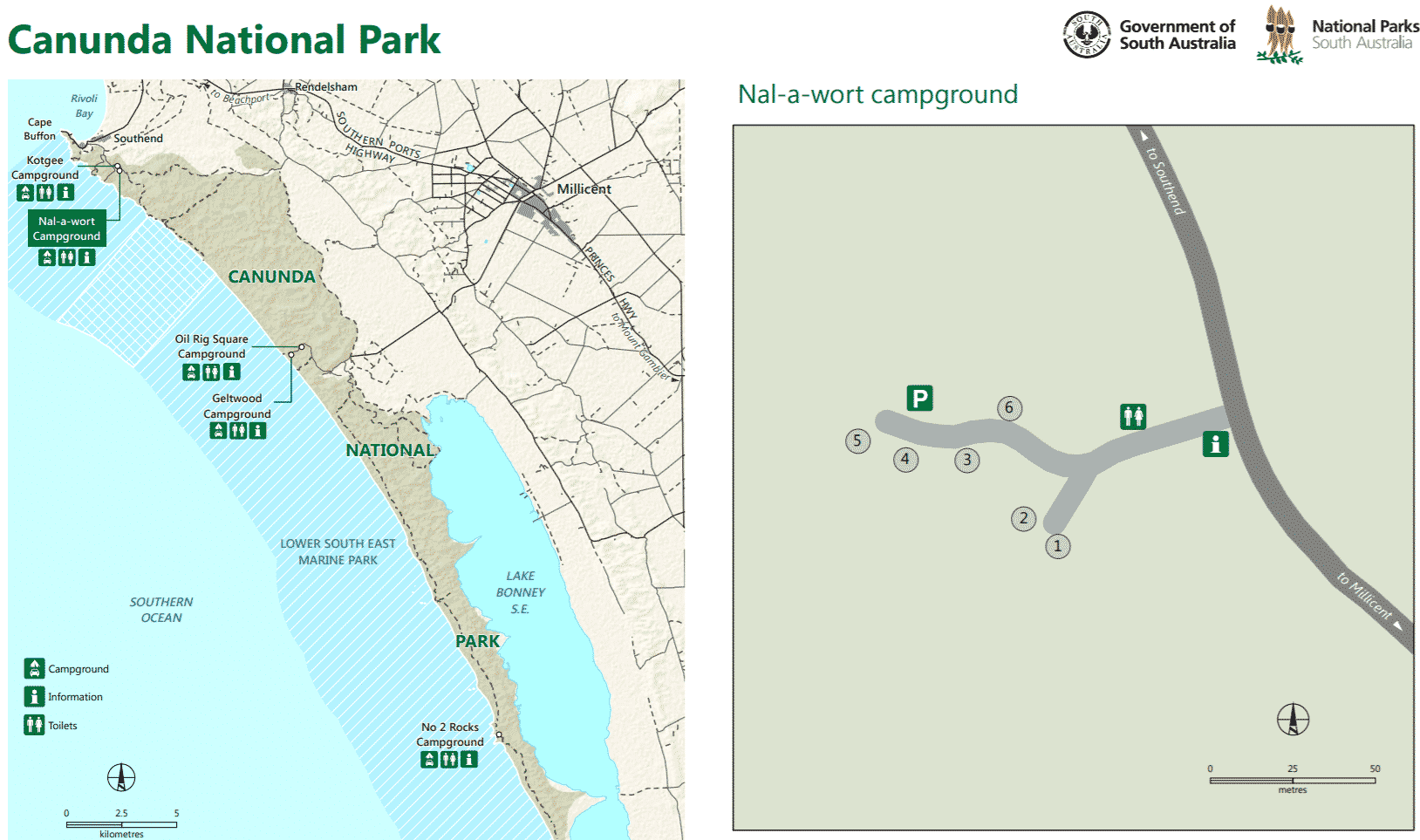Click the information legend icon
1420x840 pixels.
(34, 696)
